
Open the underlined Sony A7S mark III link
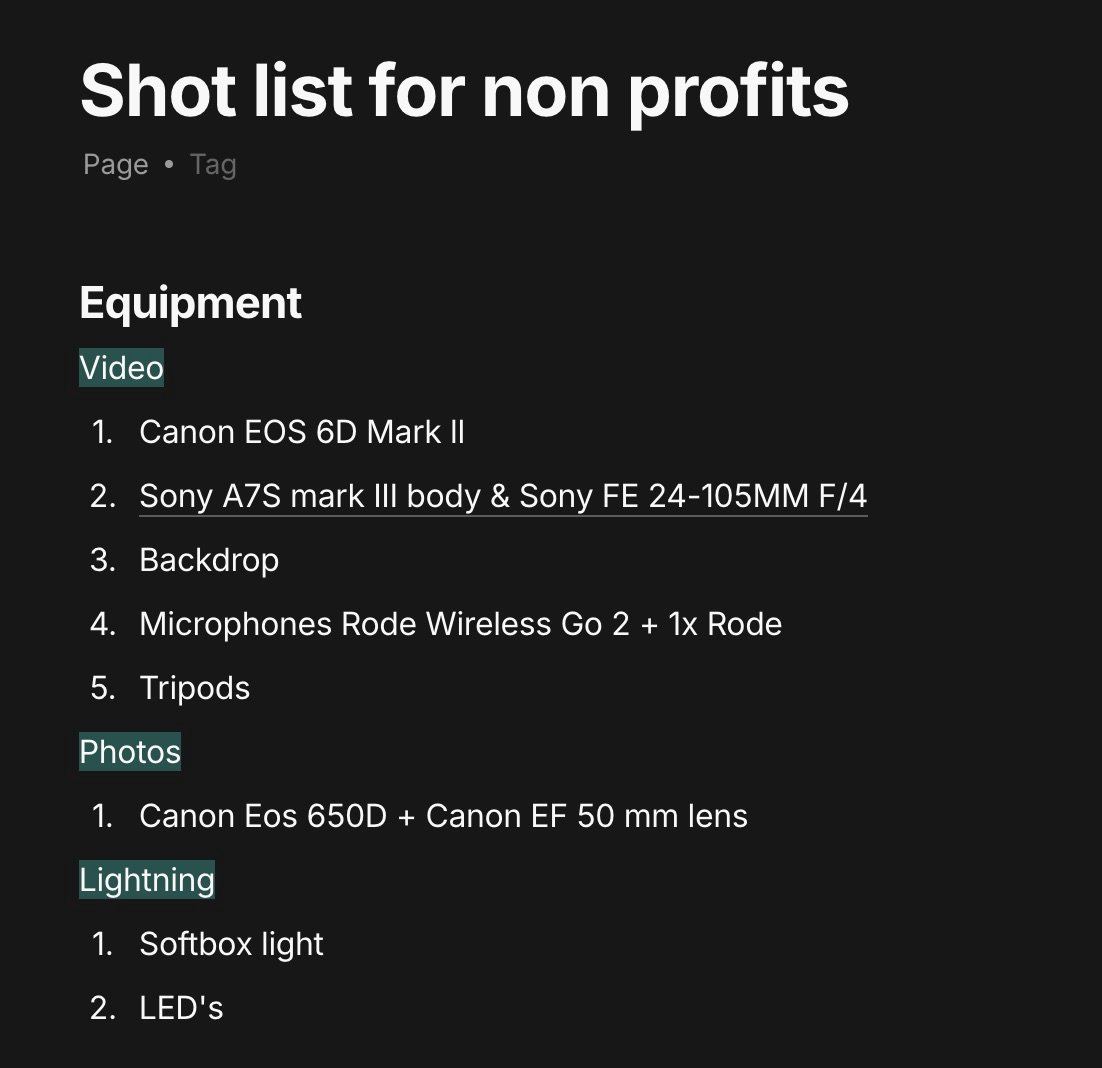tap(503, 497)
